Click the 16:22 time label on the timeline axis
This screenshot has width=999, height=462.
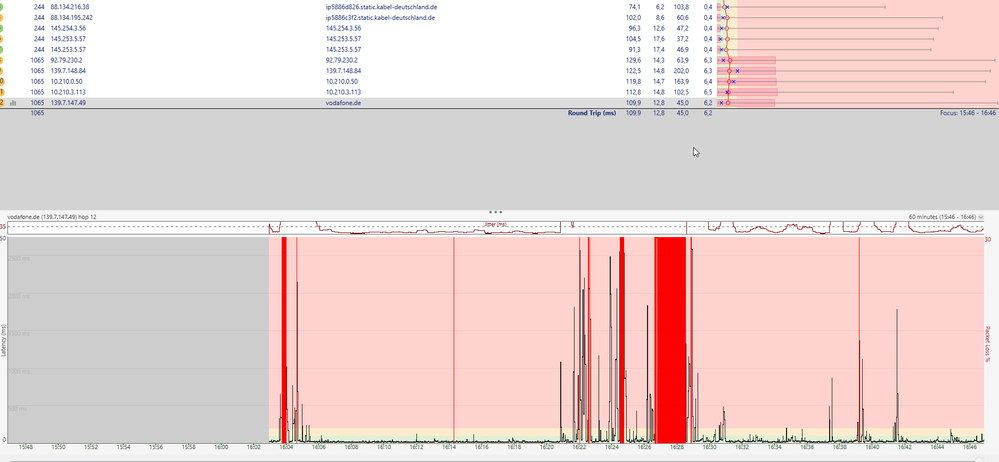click(x=579, y=447)
